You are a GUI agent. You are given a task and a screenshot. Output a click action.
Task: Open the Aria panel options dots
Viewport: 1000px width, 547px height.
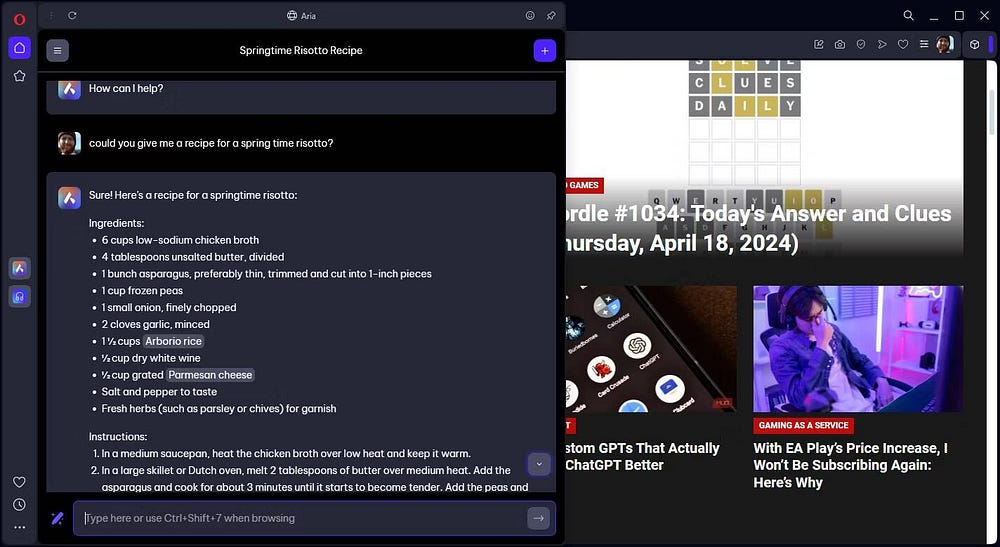click(x=51, y=15)
